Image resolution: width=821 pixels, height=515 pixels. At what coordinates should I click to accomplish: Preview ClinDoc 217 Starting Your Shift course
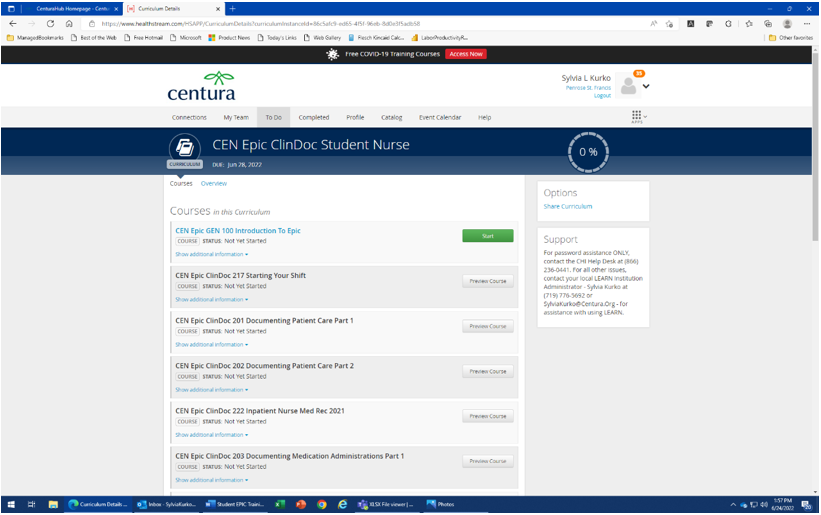pyautogui.click(x=487, y=281)
